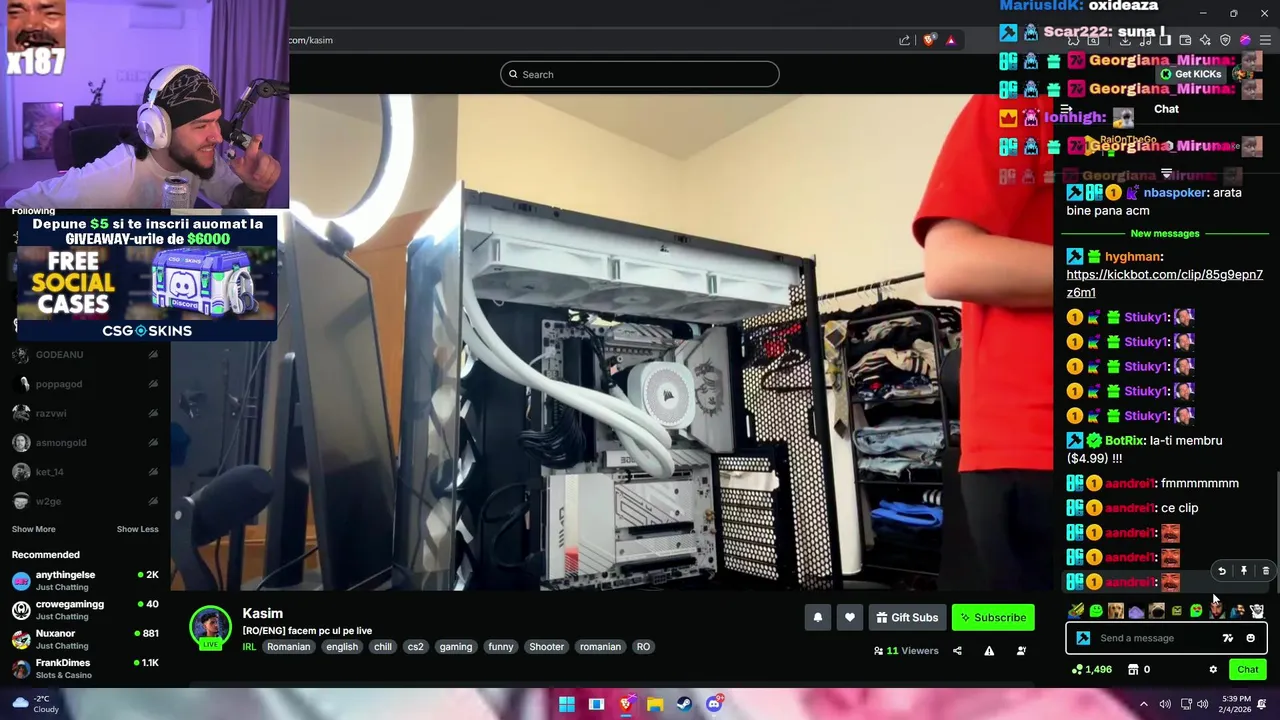Image resolution: width=1280 pixels, height=720 pixels.
Task: Insert the dog quick emote
Action: [x=1116, y=611]
